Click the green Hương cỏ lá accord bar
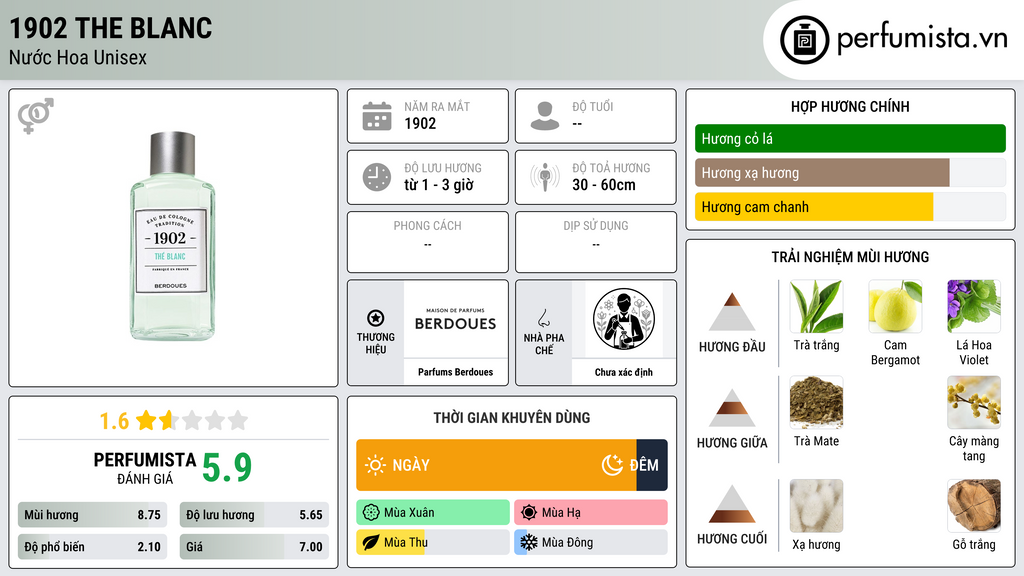 850,138
